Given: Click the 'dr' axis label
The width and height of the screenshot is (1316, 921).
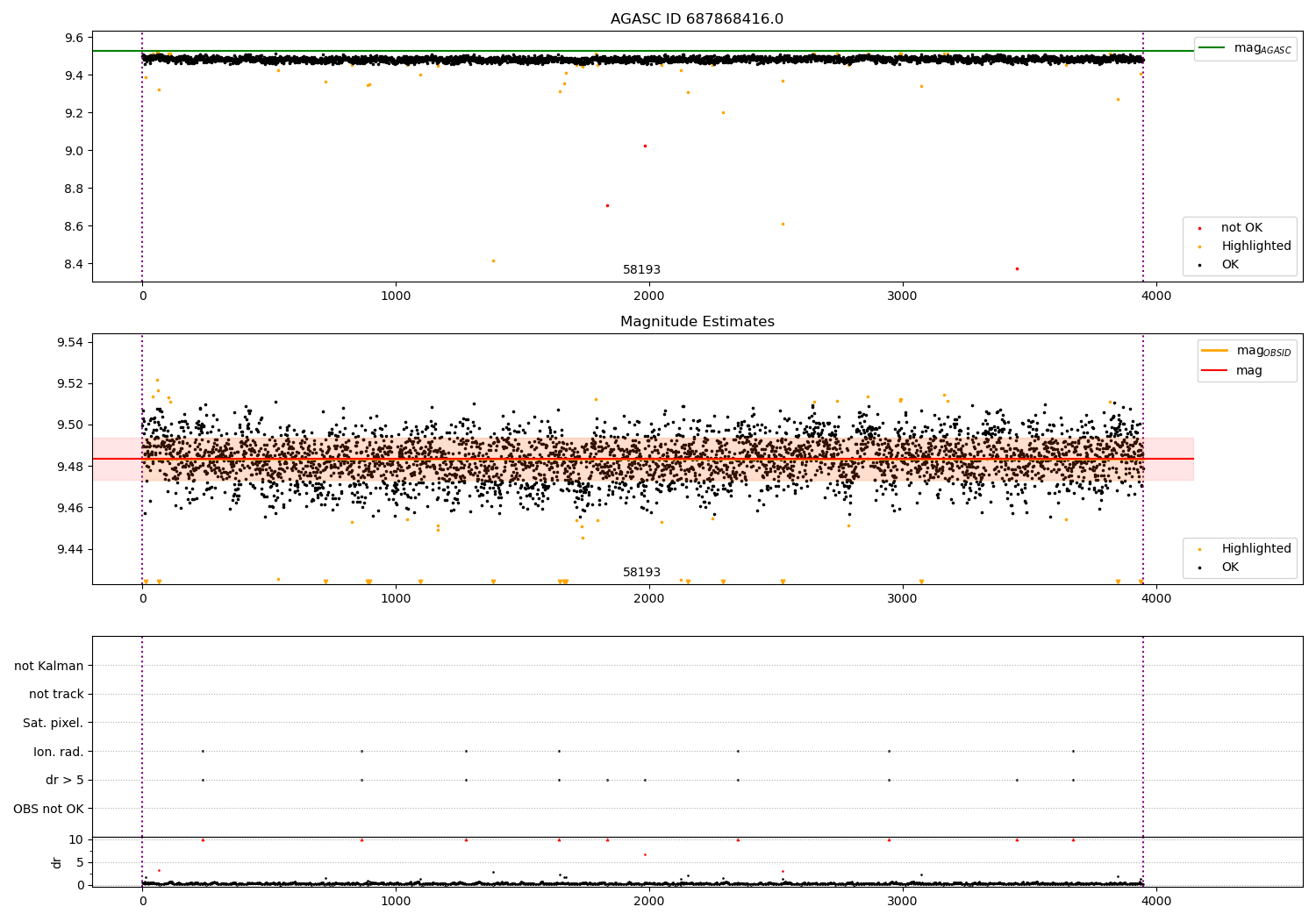Looking at the screenshot, I should (56, 862).
